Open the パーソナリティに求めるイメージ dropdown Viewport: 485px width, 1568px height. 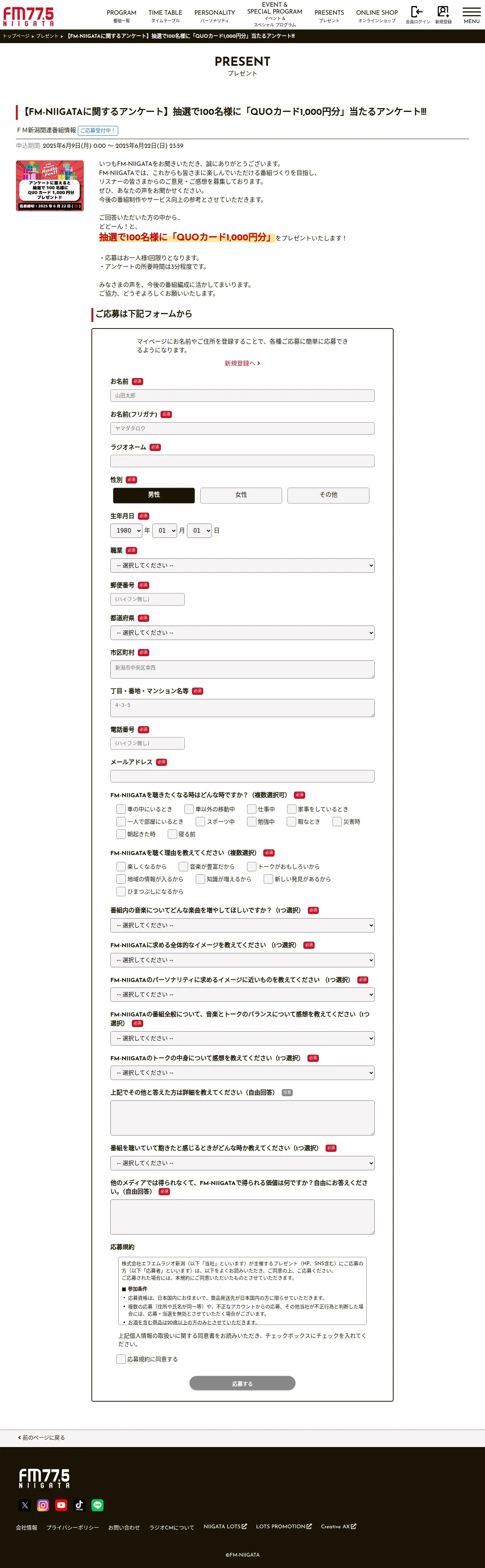[242, 995]
